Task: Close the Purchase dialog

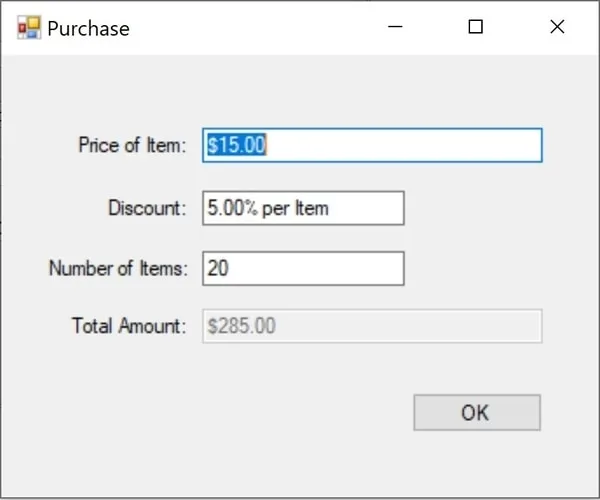Action: (x=557, y=28)
